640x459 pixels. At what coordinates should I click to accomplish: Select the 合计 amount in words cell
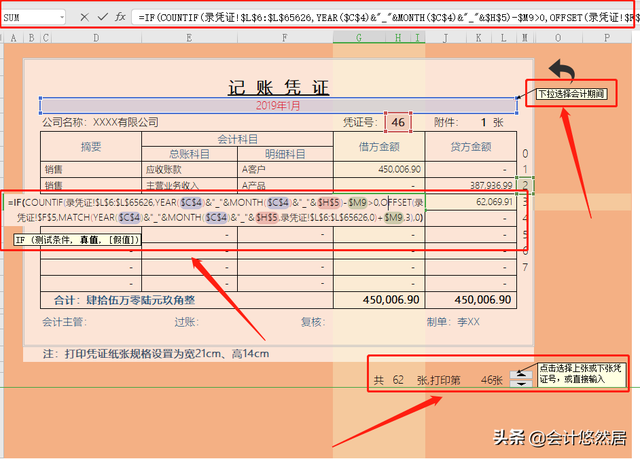(x=187, y=300)
